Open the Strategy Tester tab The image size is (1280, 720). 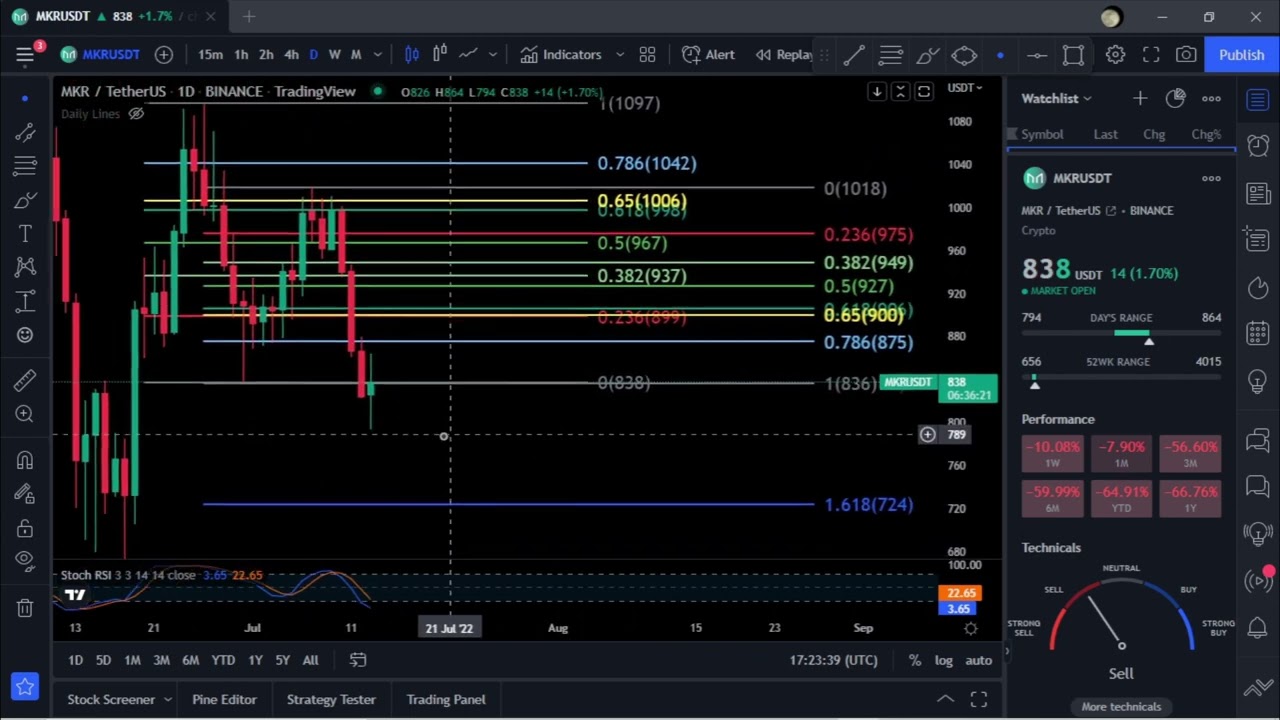click(331, 700)
